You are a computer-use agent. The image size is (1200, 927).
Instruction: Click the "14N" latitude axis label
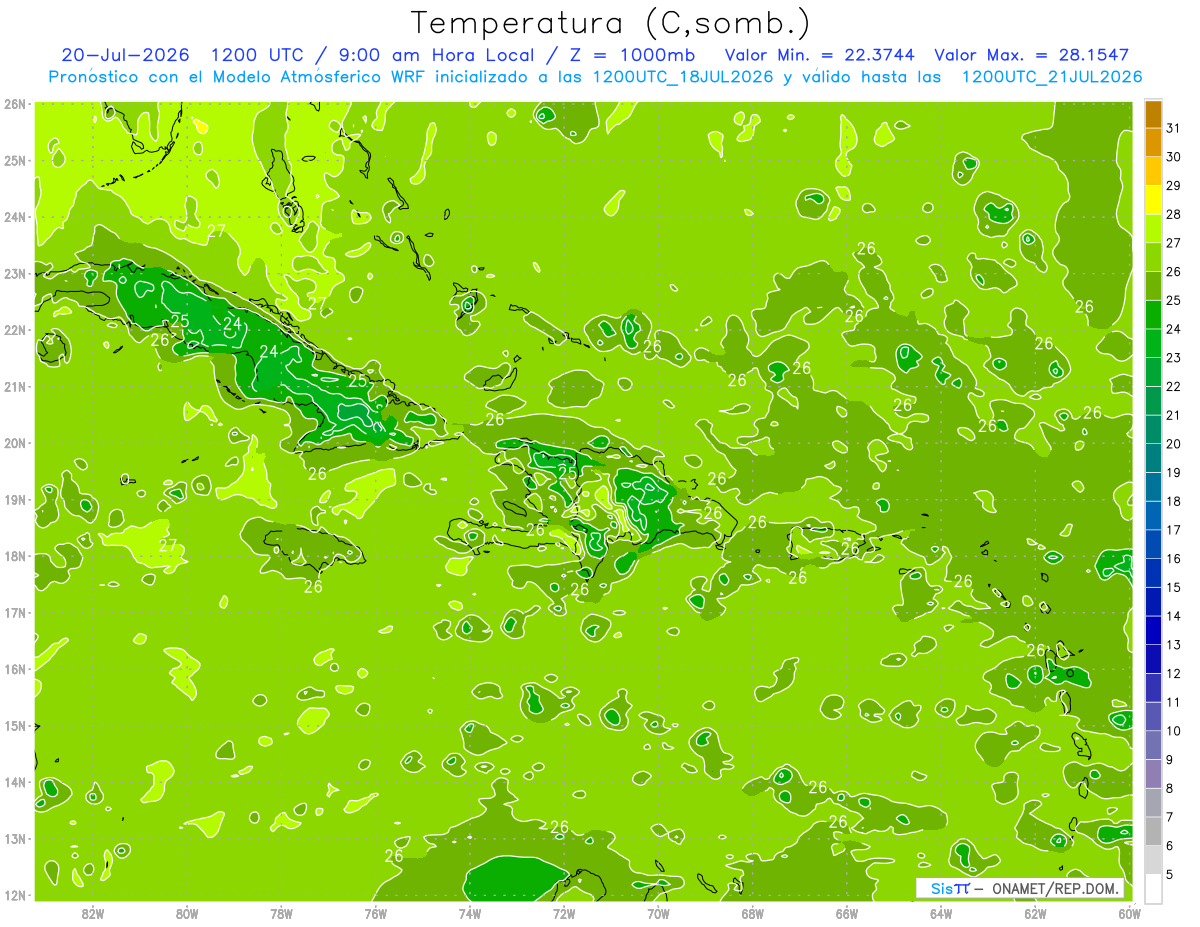click(x=15, y=782)
